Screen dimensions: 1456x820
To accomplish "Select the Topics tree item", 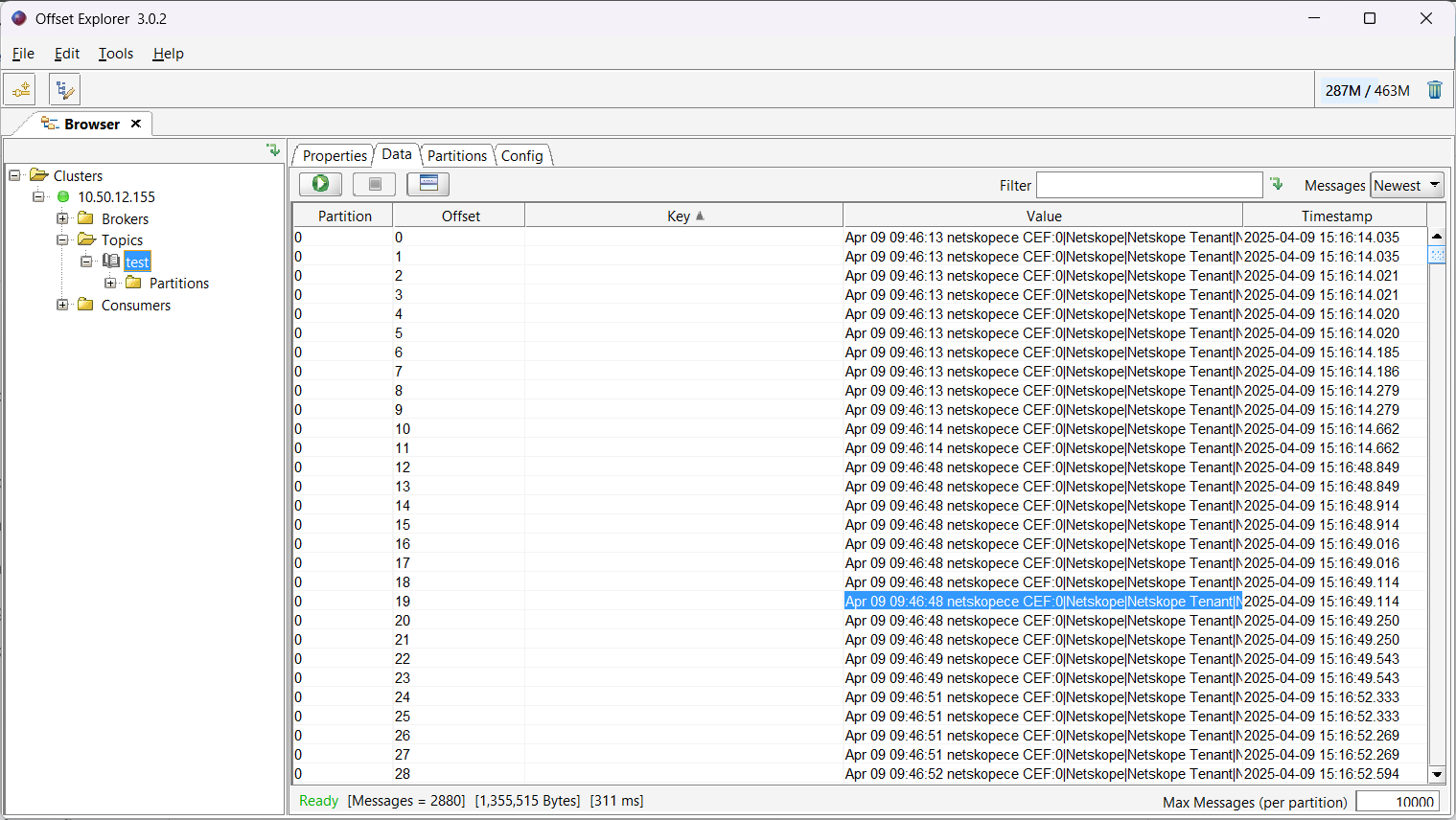I will coord(122,240).
